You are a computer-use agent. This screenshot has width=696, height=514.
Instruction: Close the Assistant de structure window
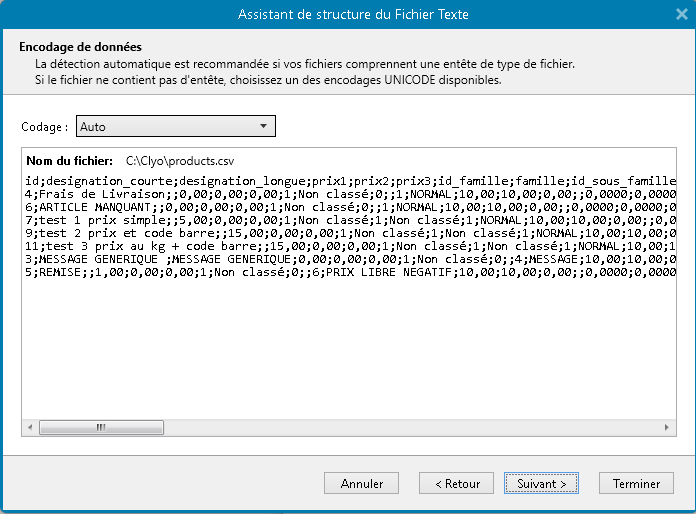point(680,14)
